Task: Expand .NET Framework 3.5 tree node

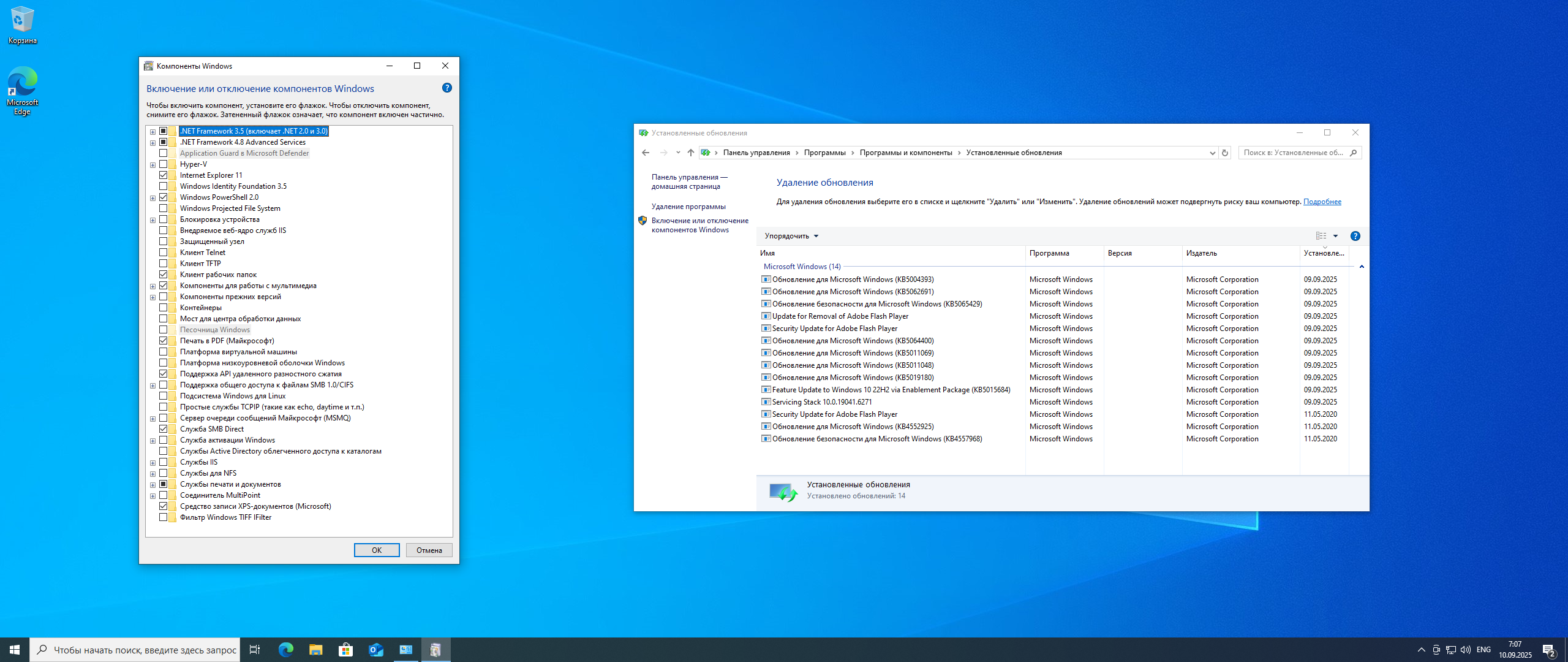Action: pyautogui.click(x=153, y=132)
